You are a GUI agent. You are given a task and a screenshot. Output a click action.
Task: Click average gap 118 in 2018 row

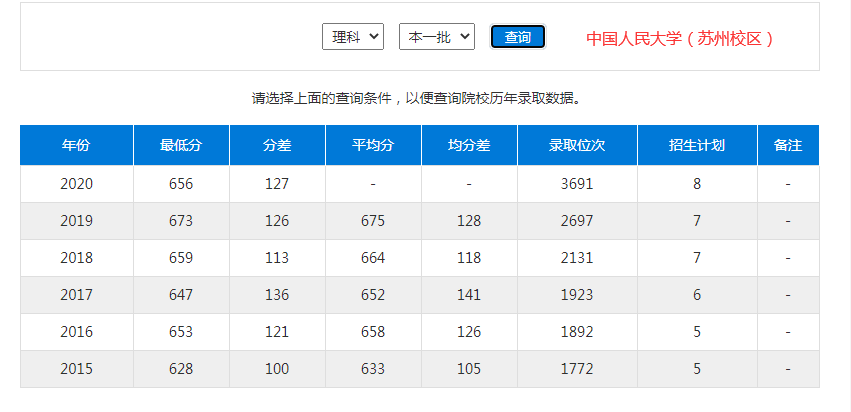(469, 258)
